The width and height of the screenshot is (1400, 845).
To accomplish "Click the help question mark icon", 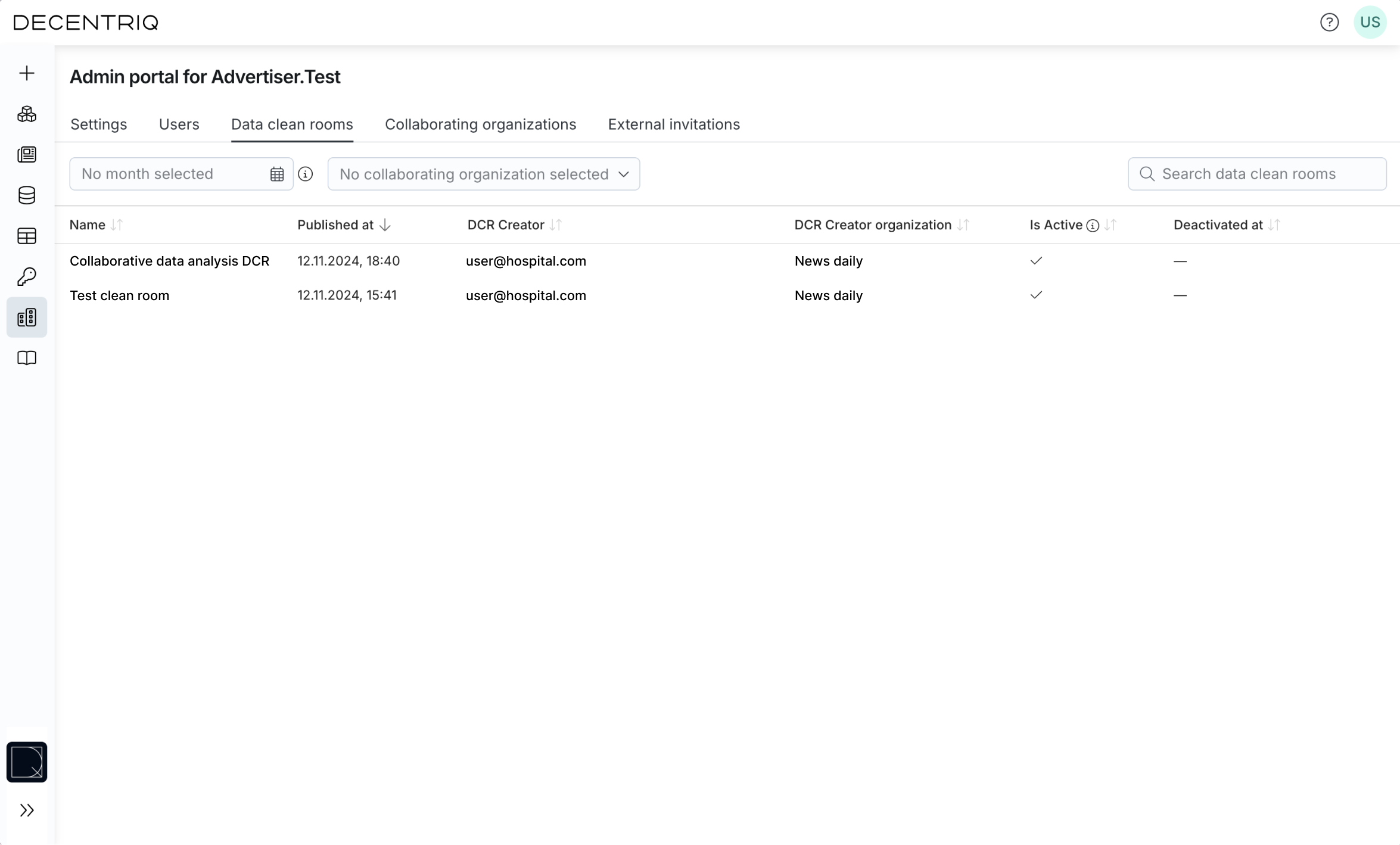I will click(1329, 23).
